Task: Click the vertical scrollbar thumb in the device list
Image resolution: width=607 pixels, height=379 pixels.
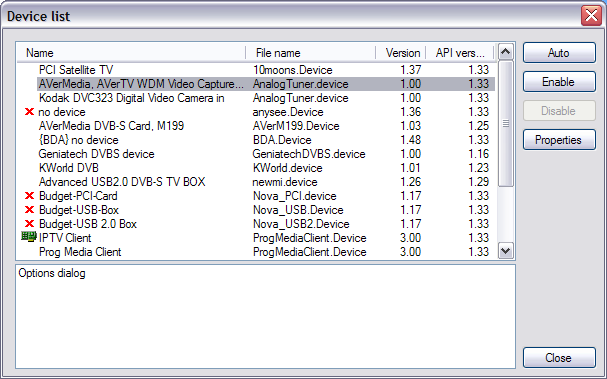Action: (x=506, y=123)
